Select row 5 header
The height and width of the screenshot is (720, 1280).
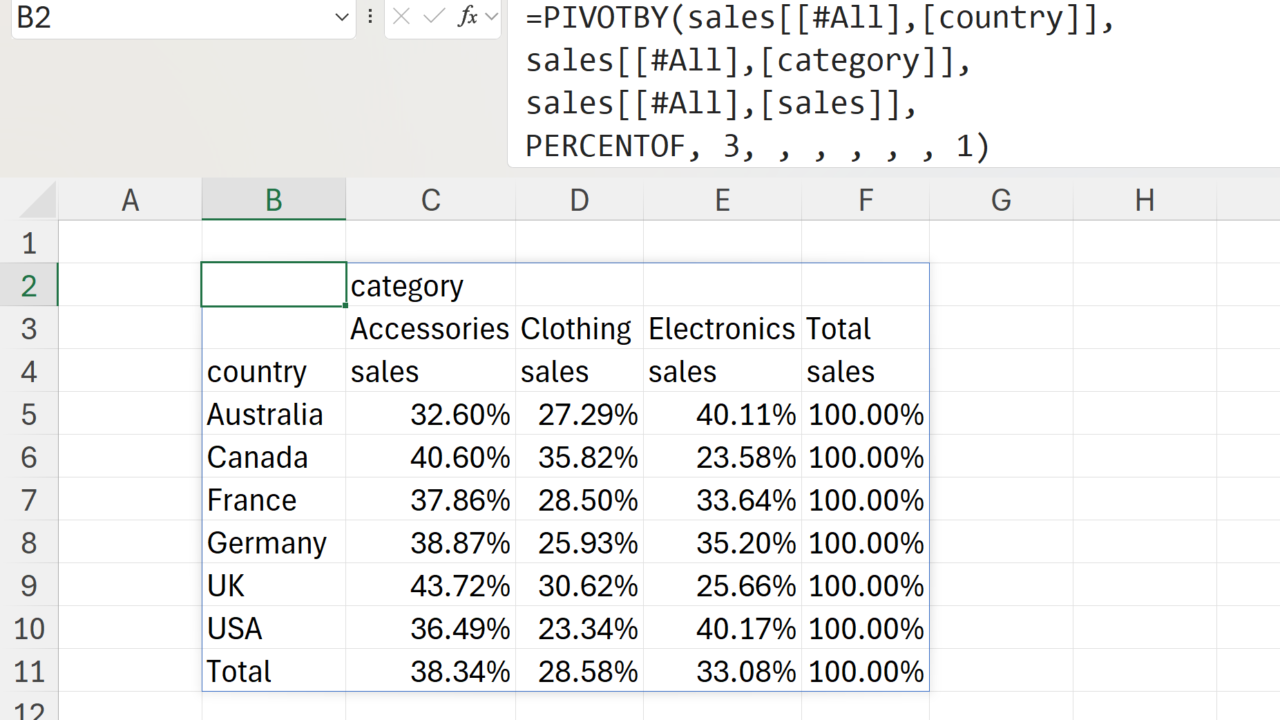pyautogui.click(x=28, y=414)
